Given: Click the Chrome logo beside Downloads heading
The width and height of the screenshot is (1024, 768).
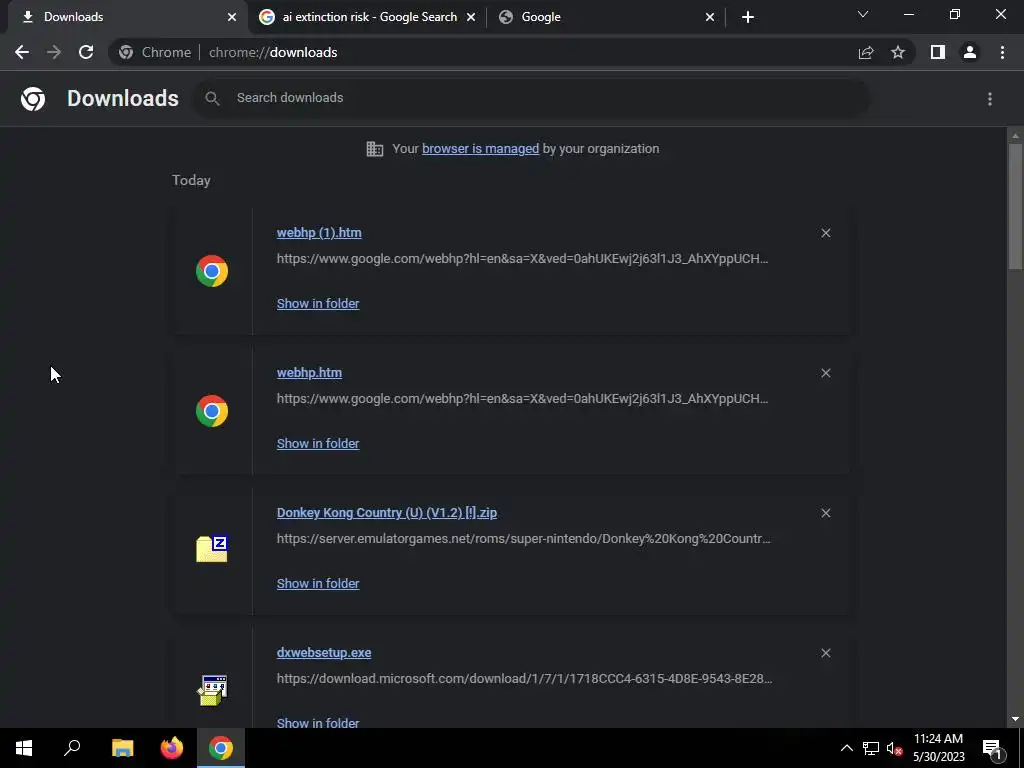Looking at the screenshot, I should (x=33, y=99).
